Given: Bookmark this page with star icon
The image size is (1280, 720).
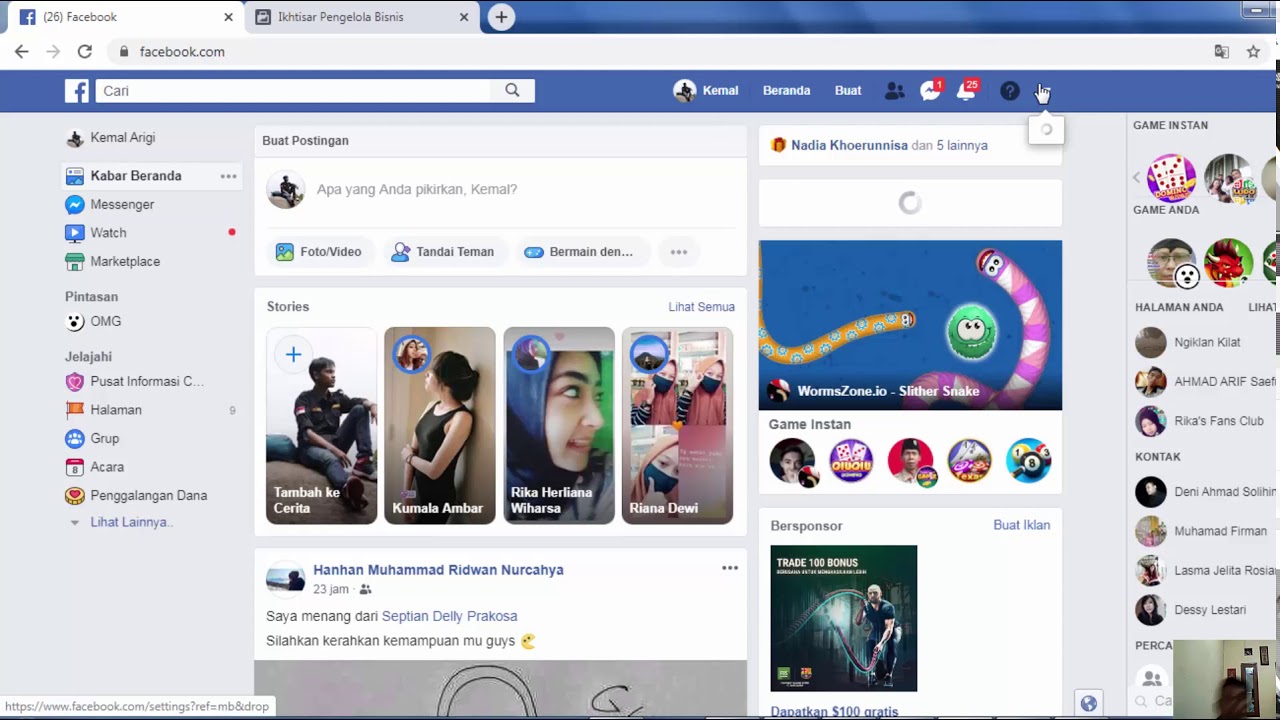Looking at the screenshot, I should (x=1253, y=52).
